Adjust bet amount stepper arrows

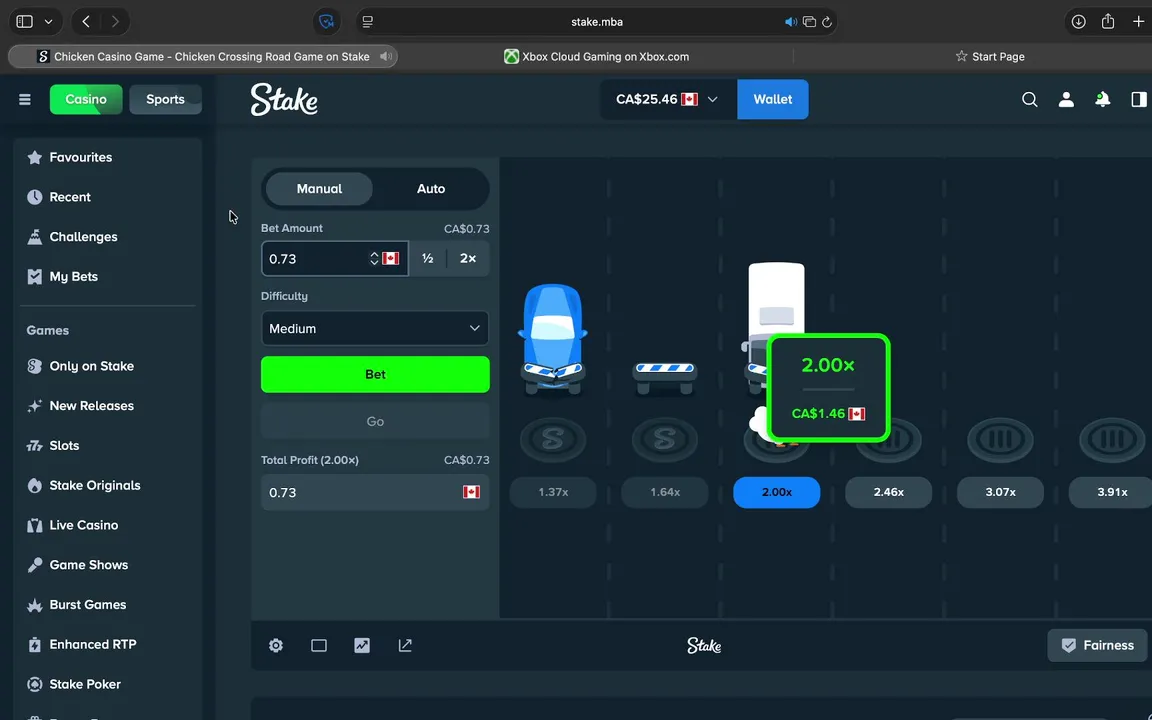374,259
